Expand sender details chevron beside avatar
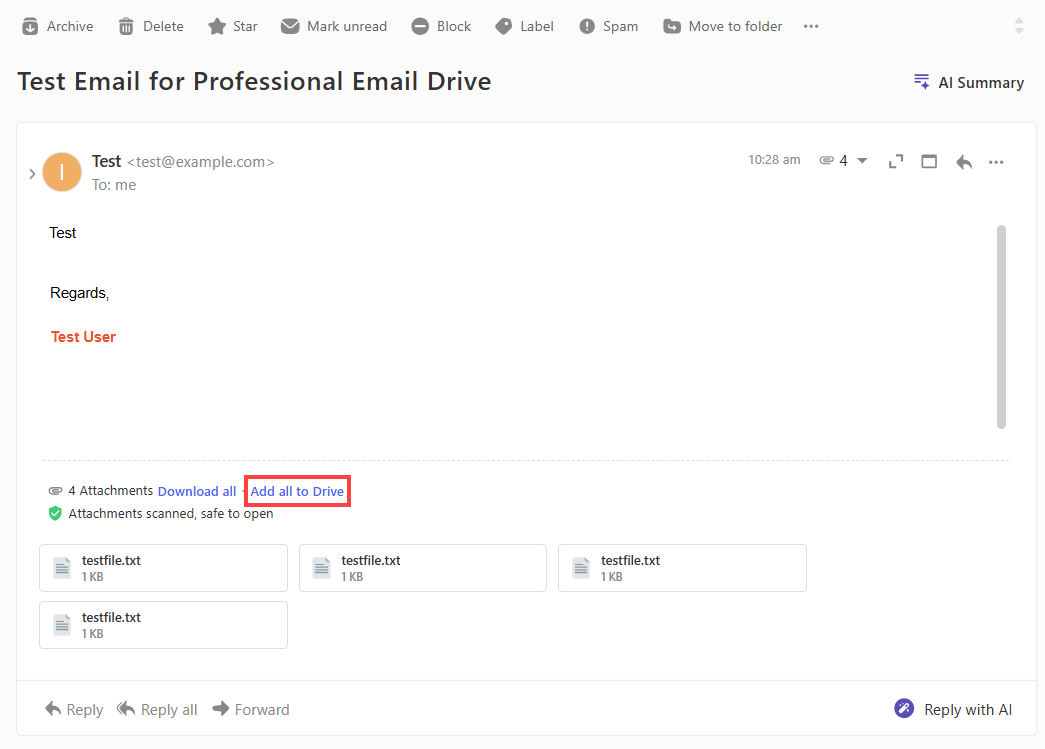1045x749 pixels. point(32,174)
